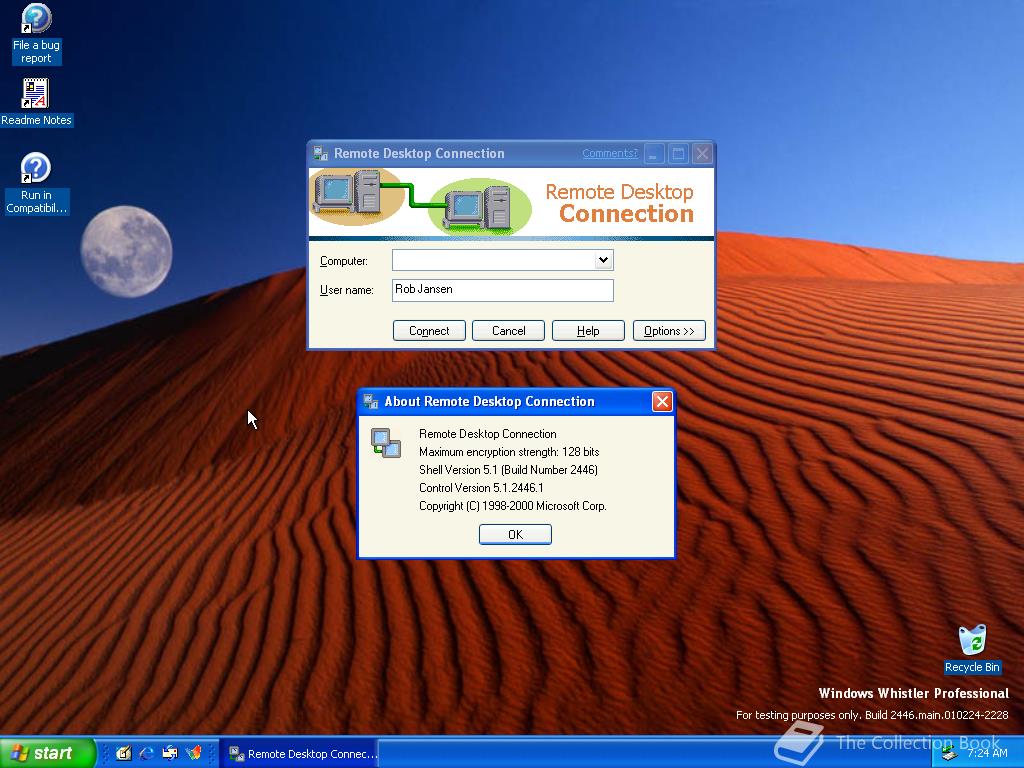Click the User name field with Rob Jansen
The image size is (1024, 768).
[502, 290]
